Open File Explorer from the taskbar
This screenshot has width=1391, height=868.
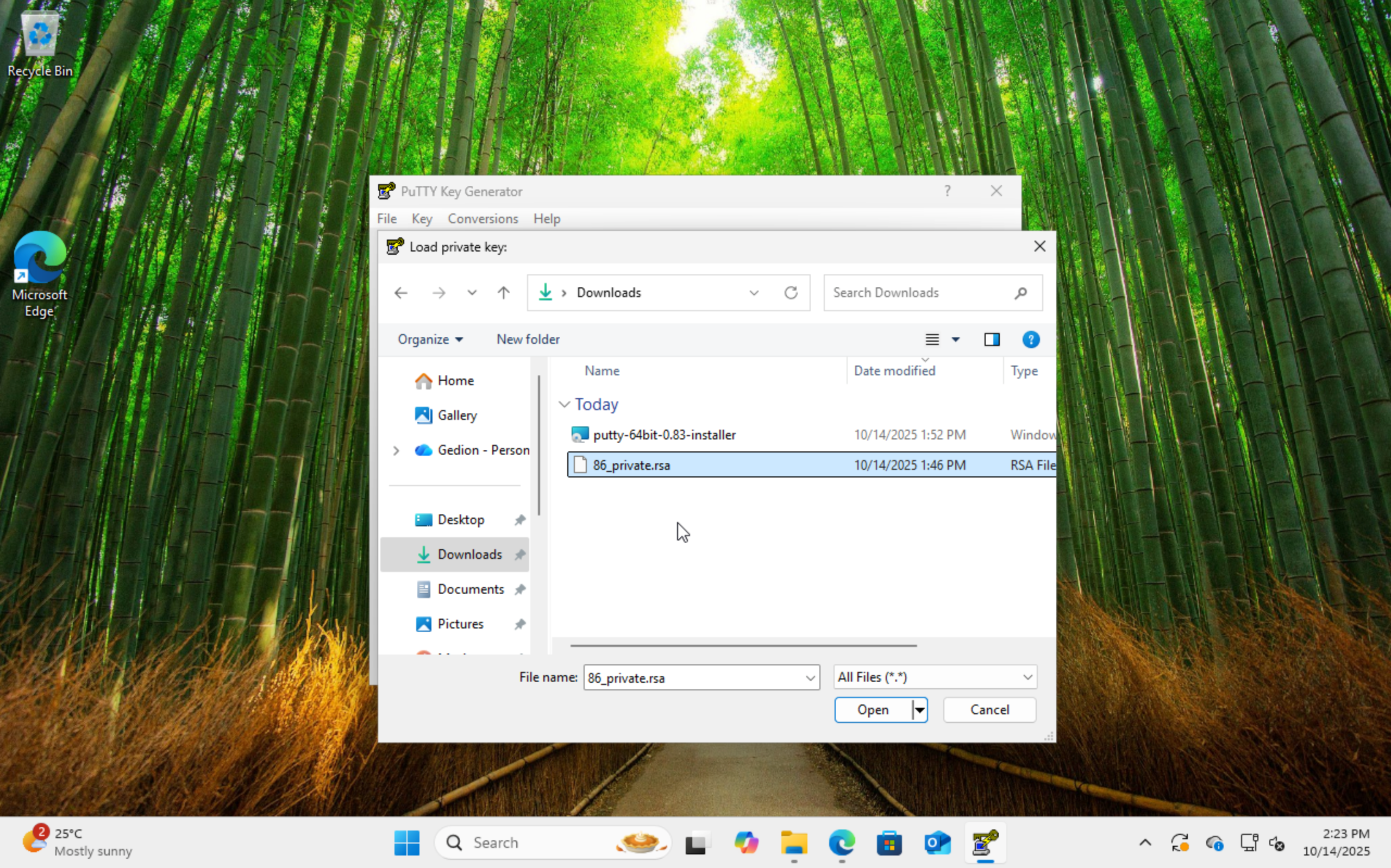(794, 842)
